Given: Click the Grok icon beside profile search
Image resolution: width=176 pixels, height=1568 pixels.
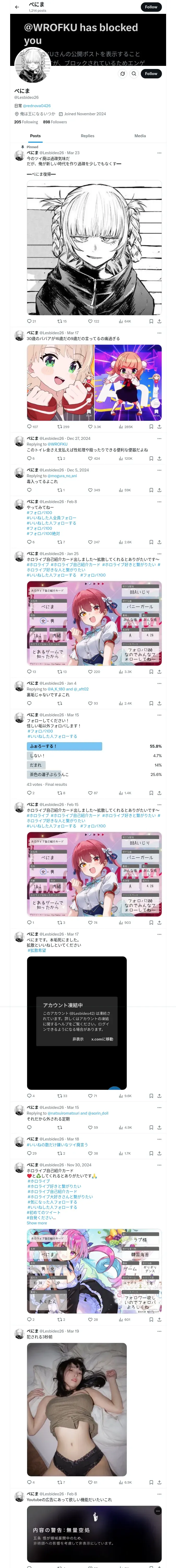Looking at the screenshot, I should click(122, 74).
